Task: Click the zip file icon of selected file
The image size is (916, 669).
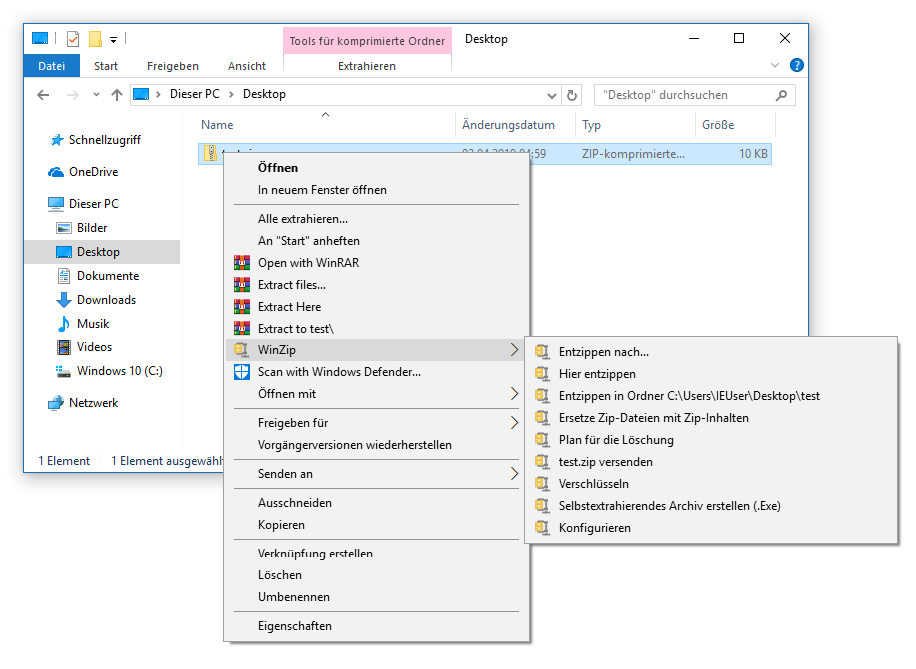Action: coord(210,153)
